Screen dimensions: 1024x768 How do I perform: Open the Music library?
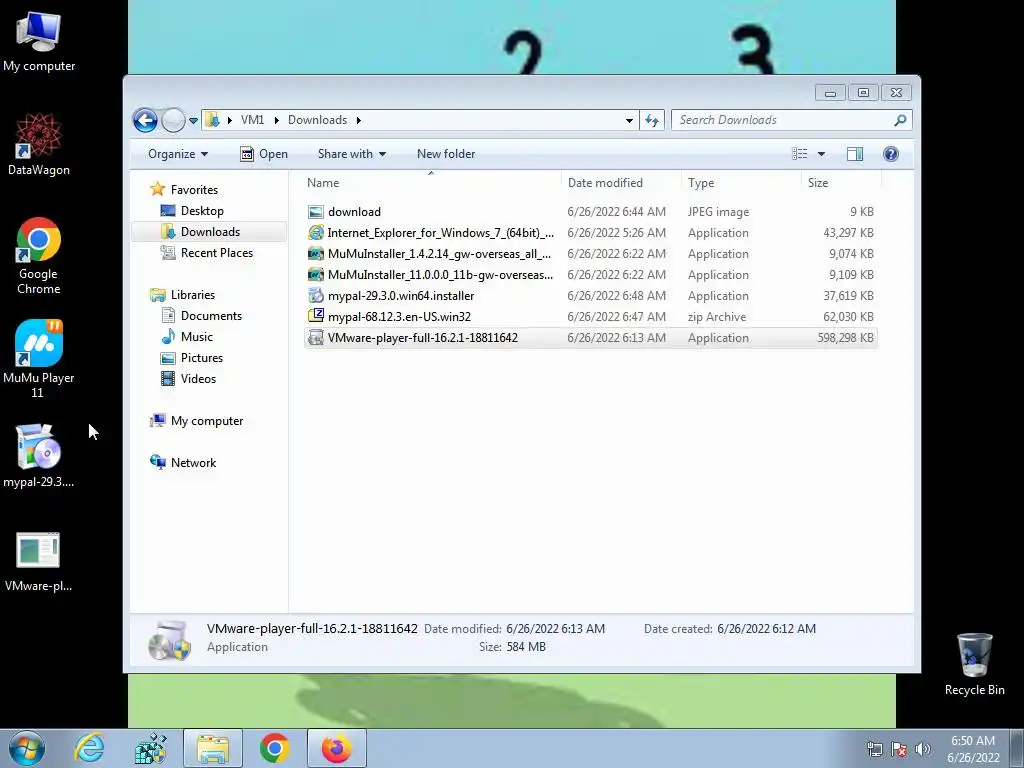tap(196, 337)
